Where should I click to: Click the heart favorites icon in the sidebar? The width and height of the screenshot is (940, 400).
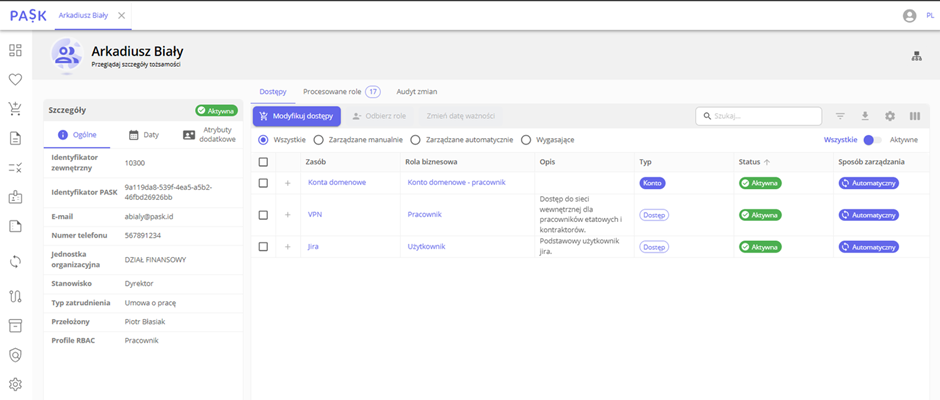click(x=15, y=79)
